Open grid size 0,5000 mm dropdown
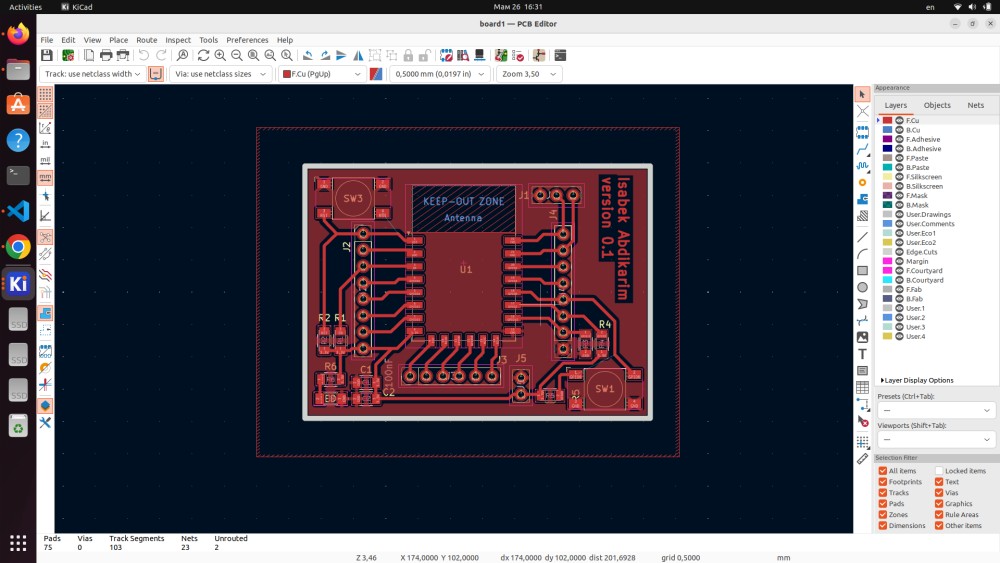1000x563 pixels. (439, 74)
